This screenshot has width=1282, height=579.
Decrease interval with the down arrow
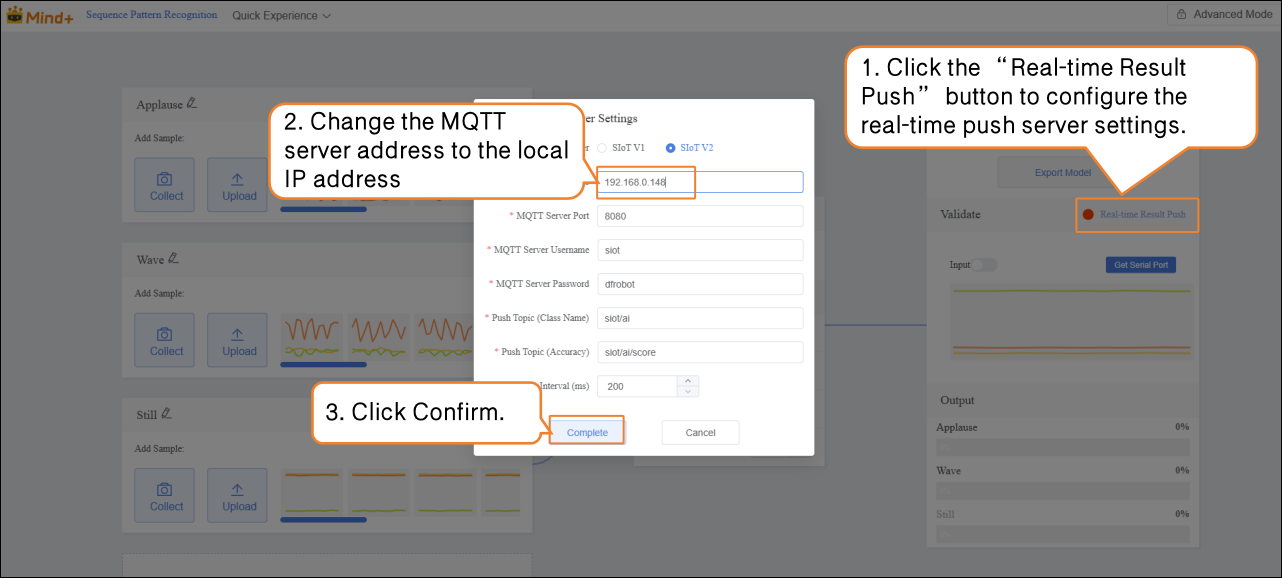pos(688,391)
